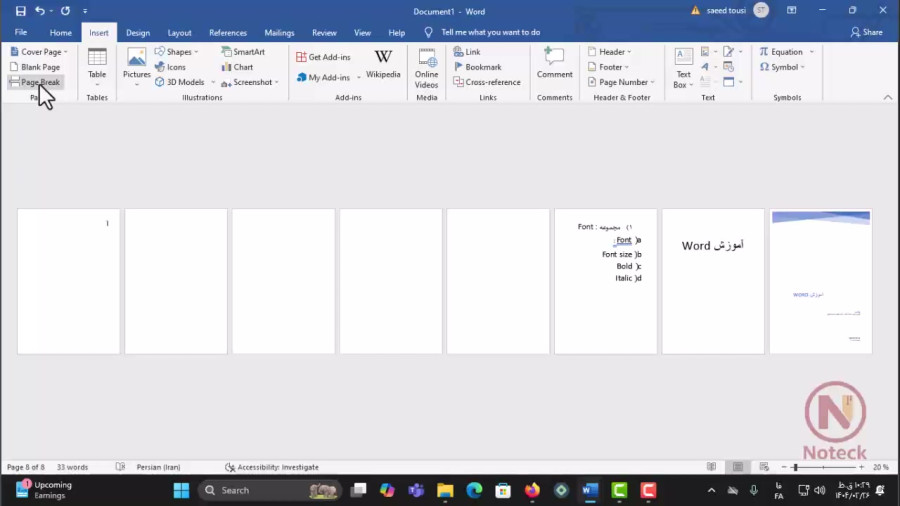Insert a Blank Page
This screenshot has width=900, height=506.
[x=35, y=67]
